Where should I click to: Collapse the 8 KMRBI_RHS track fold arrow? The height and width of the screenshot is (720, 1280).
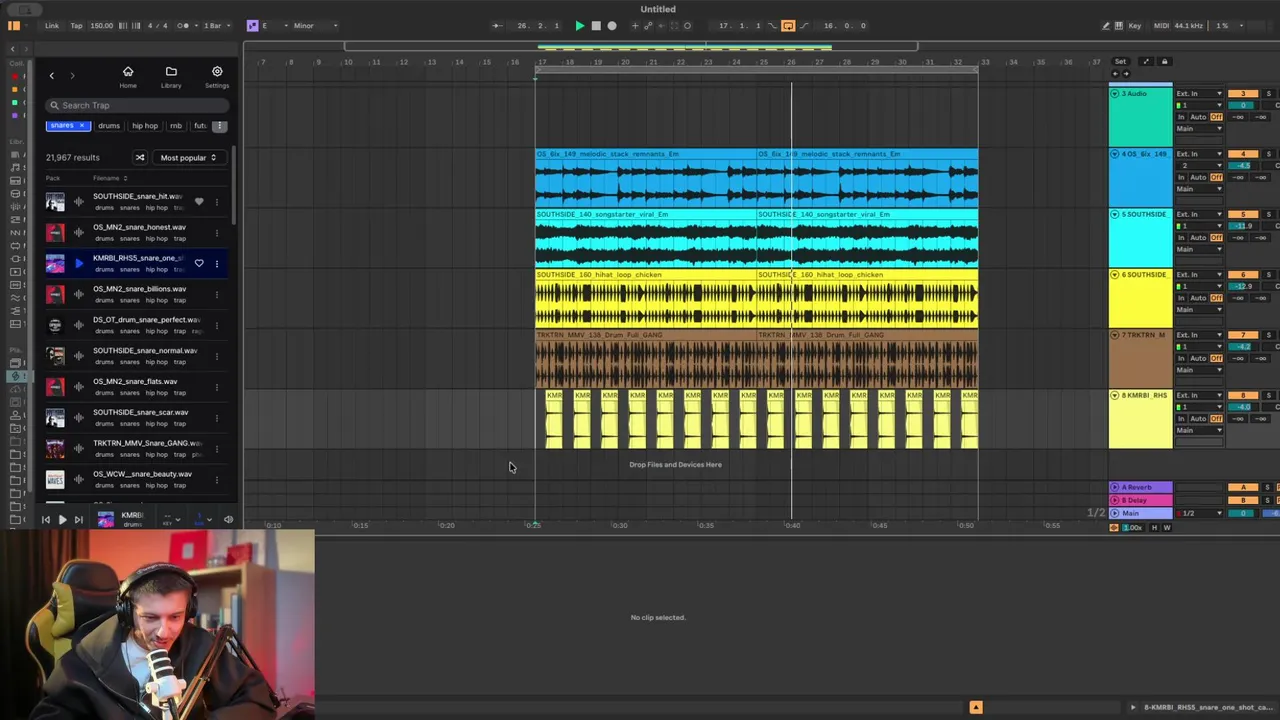coord(1115,395)
